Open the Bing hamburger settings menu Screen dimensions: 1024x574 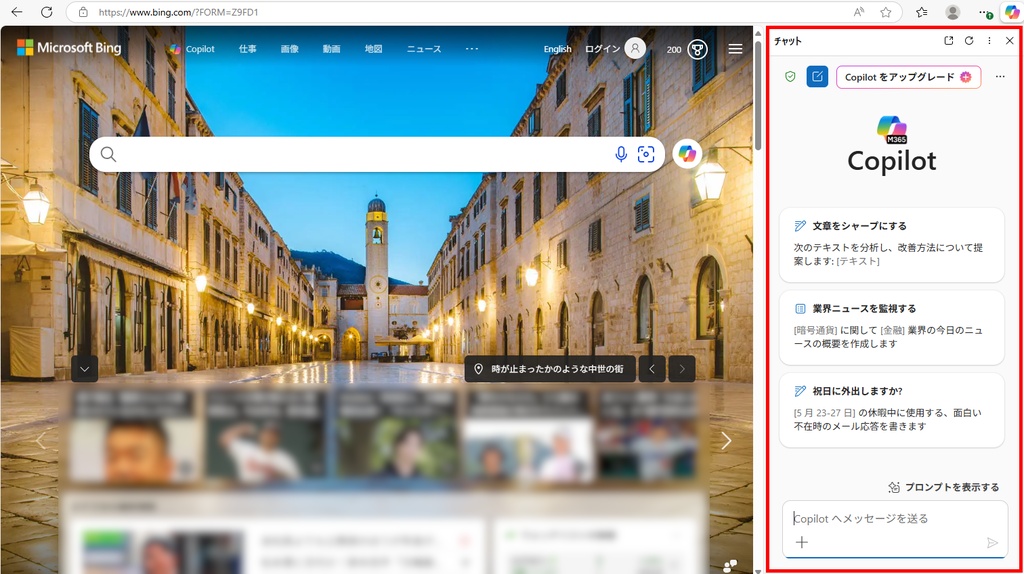click(735, 49)
